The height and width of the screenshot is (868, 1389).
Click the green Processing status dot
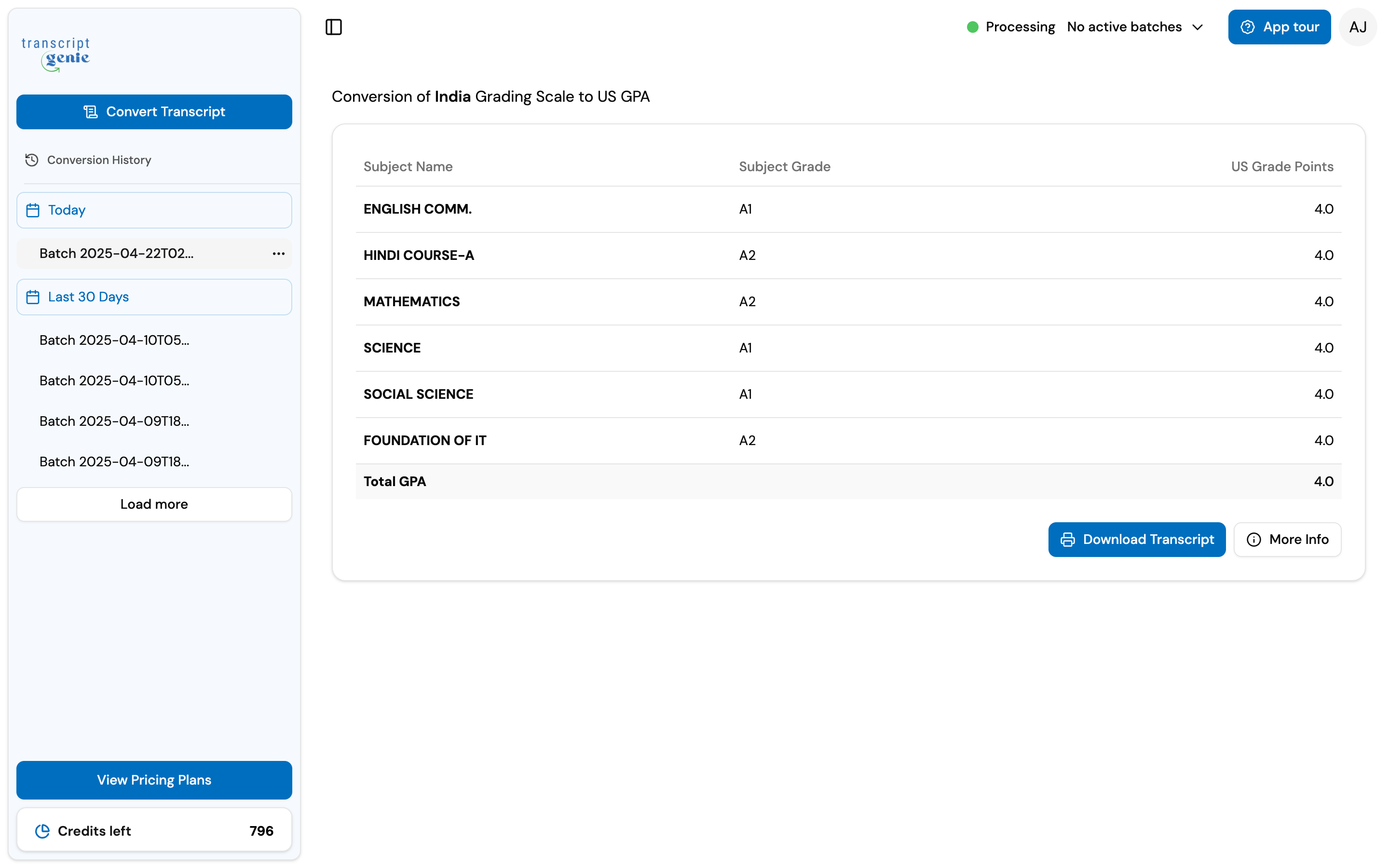point(972,27)
